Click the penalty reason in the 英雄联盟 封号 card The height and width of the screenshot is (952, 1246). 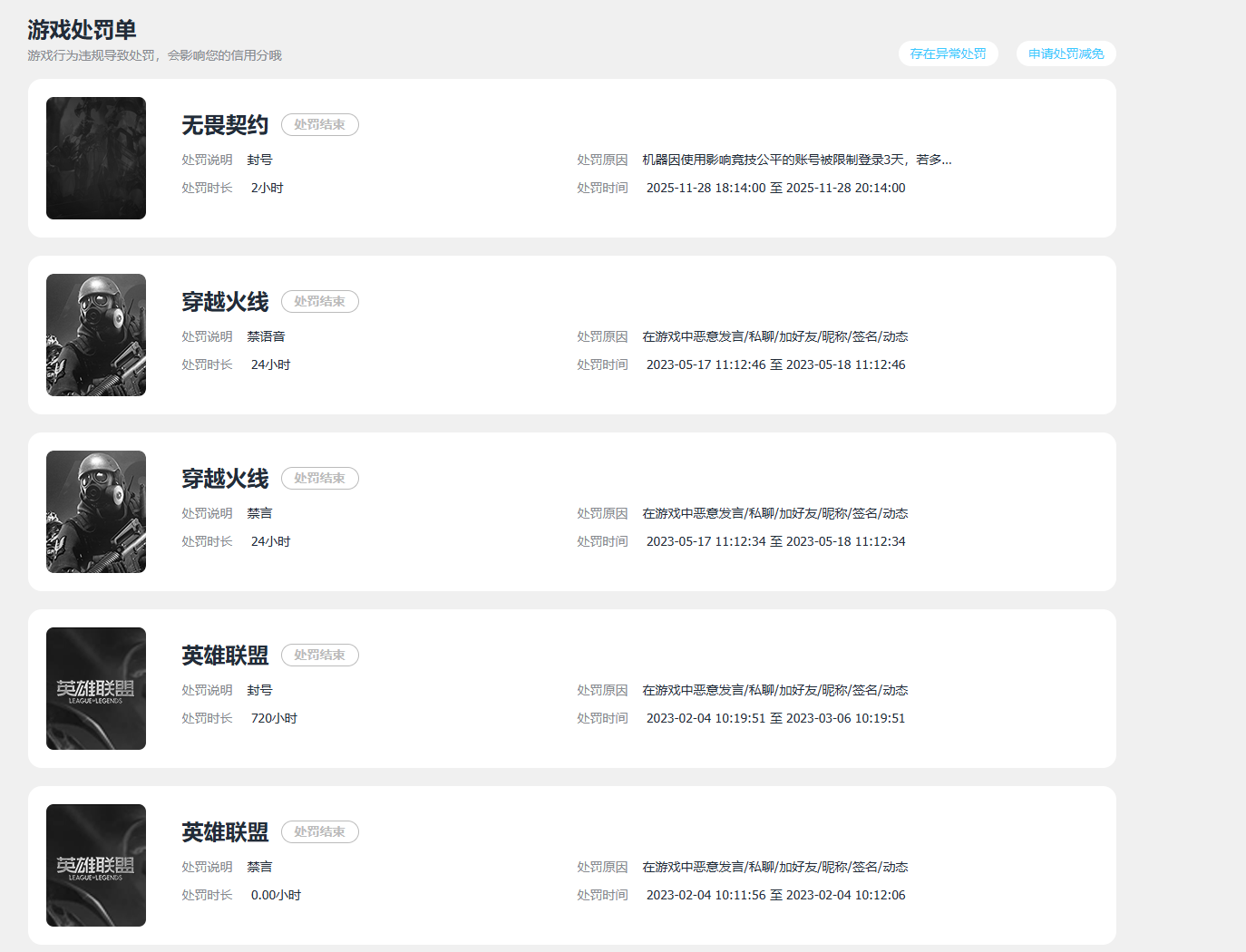pyautogui.click(x=775, y=690)
